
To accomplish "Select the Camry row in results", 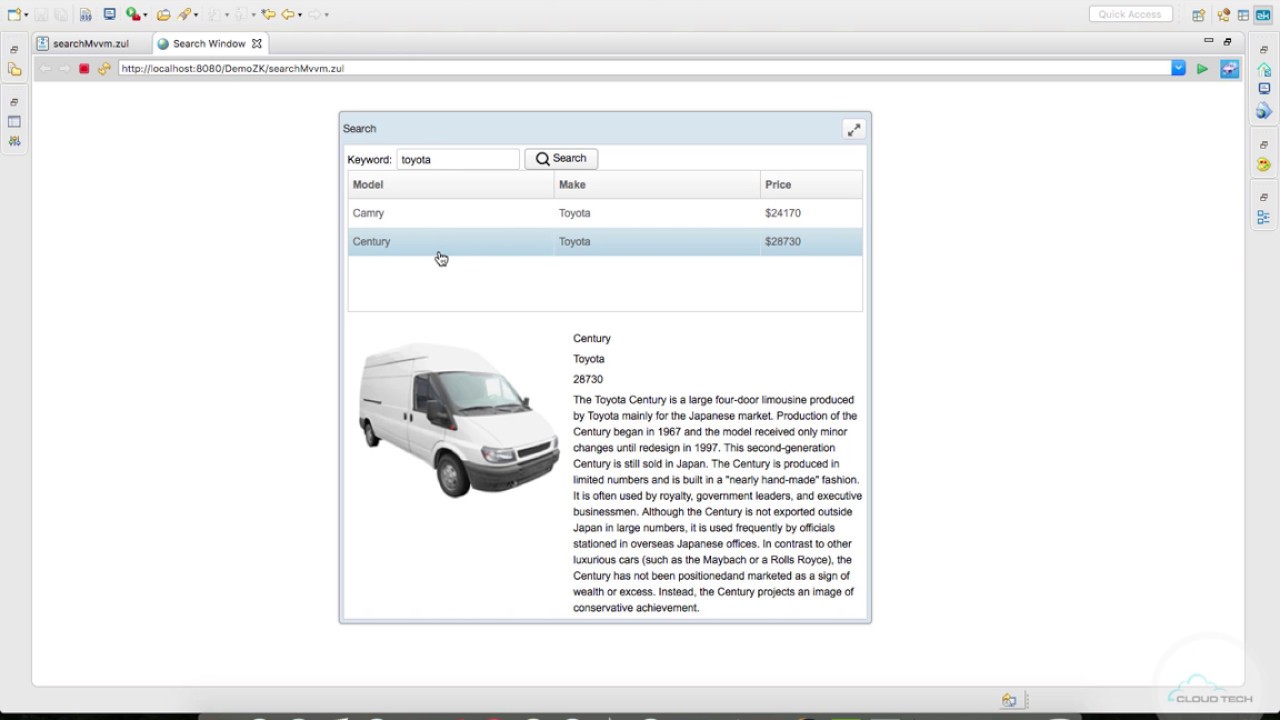I will (605, 213).
